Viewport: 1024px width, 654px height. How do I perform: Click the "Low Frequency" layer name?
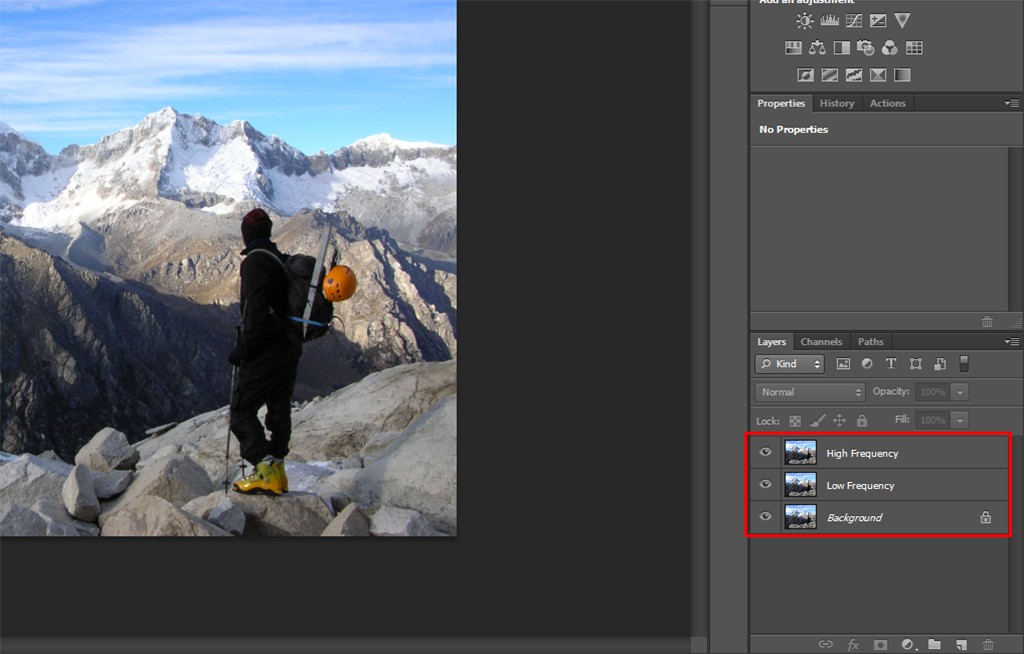pos(860,485)
